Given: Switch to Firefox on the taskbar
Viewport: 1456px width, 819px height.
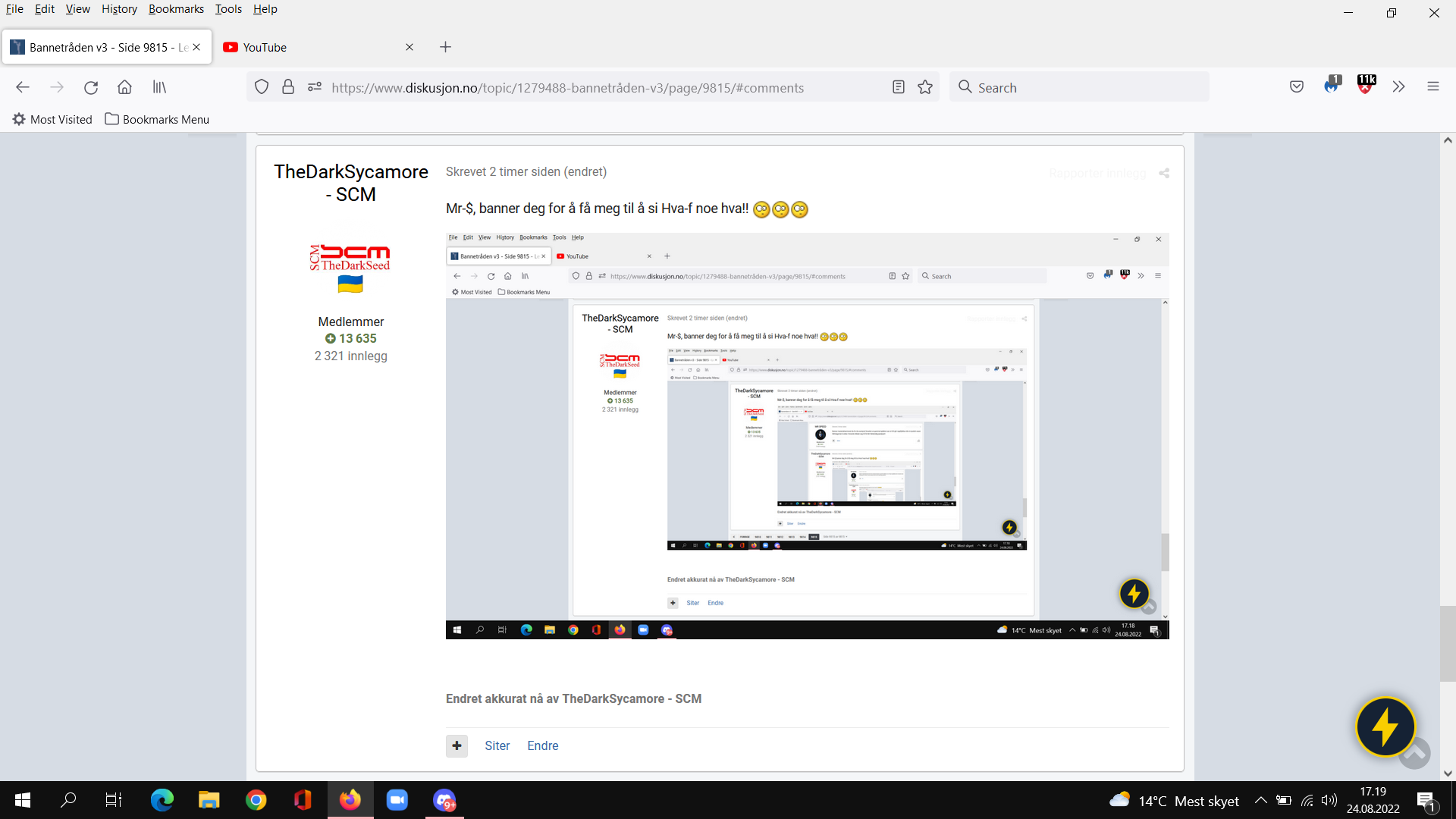Looking at the screenshot, I should pyautogui.click(x=350, y=800).
